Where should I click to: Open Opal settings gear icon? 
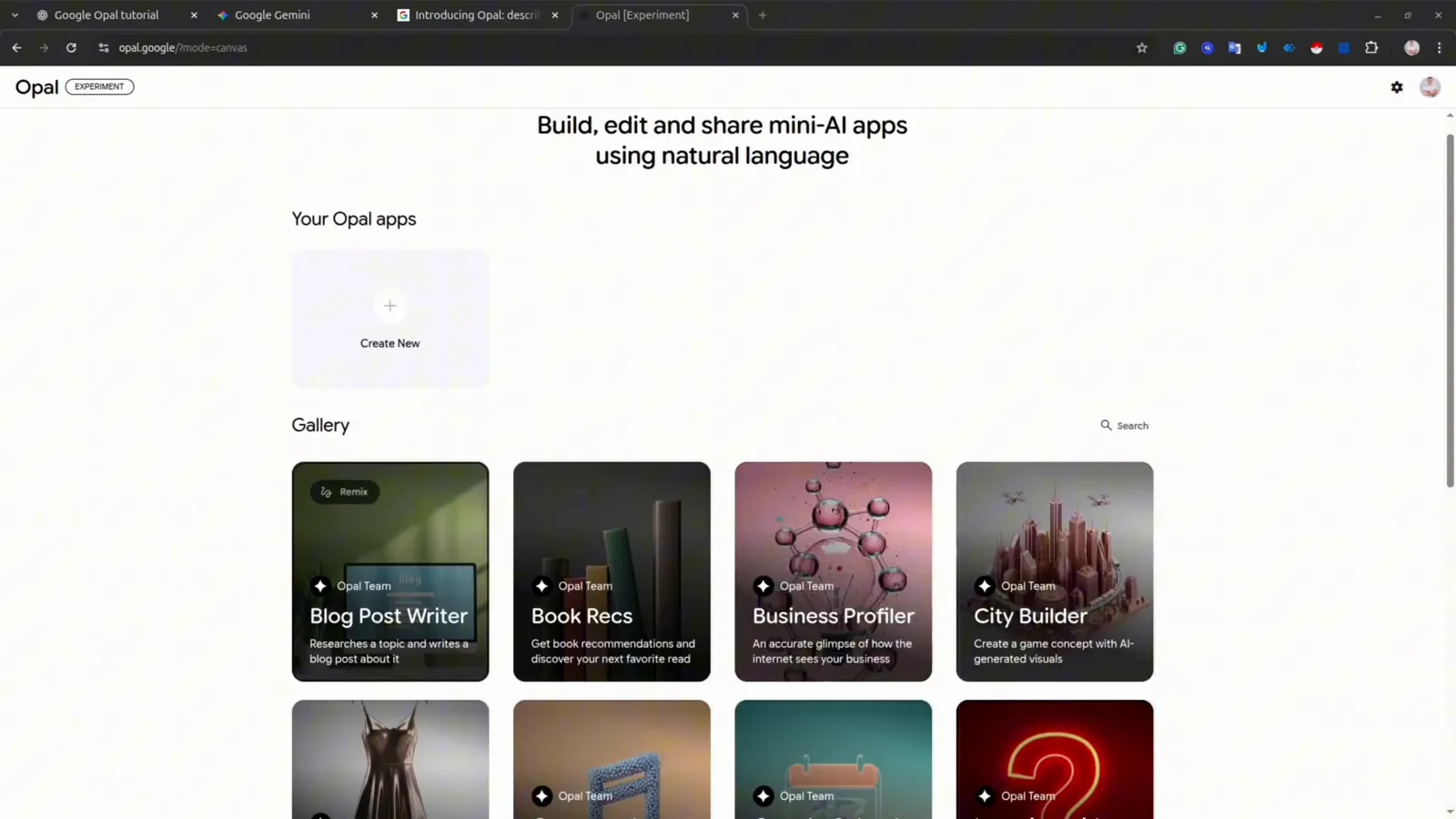pos(1397,87)
